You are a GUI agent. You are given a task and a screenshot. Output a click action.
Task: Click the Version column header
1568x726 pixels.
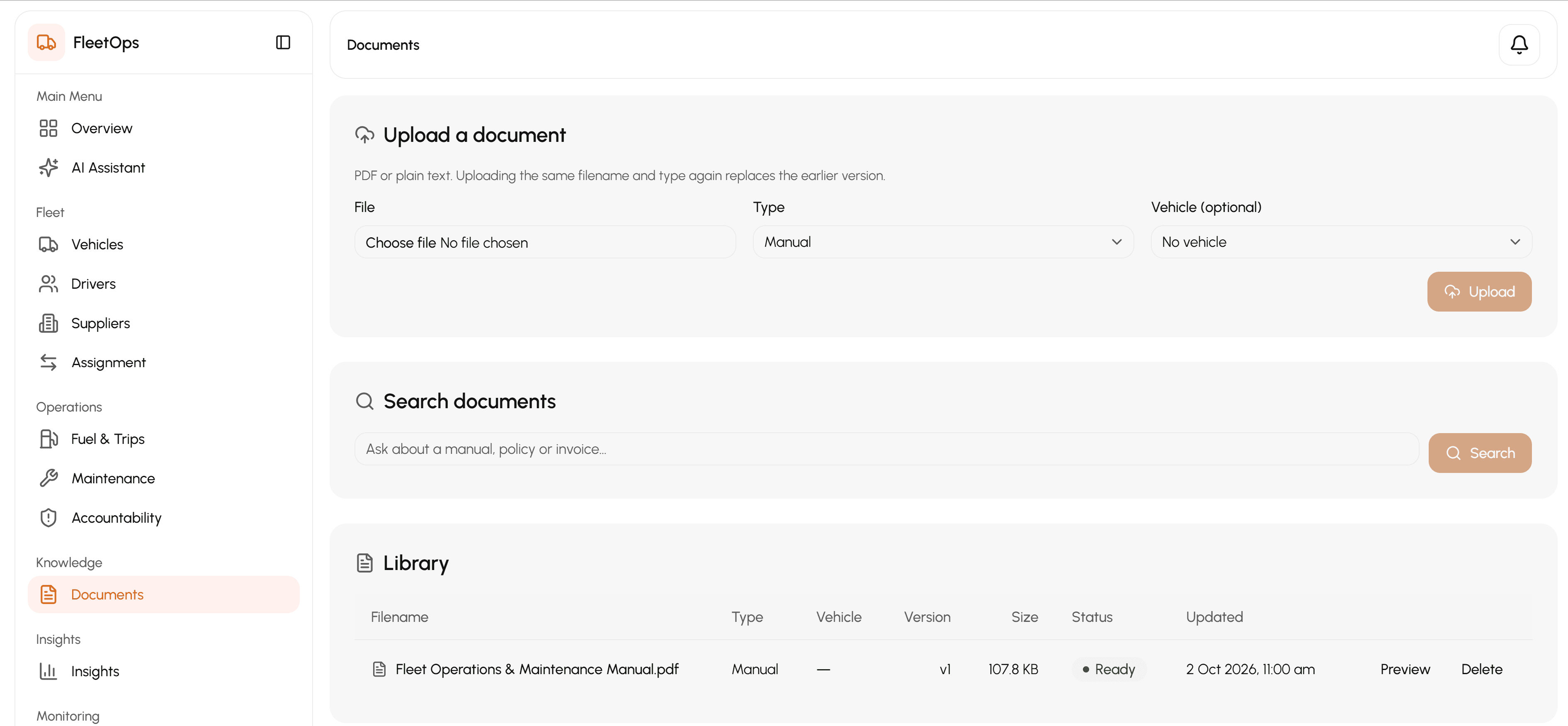[x=927, y=617]
